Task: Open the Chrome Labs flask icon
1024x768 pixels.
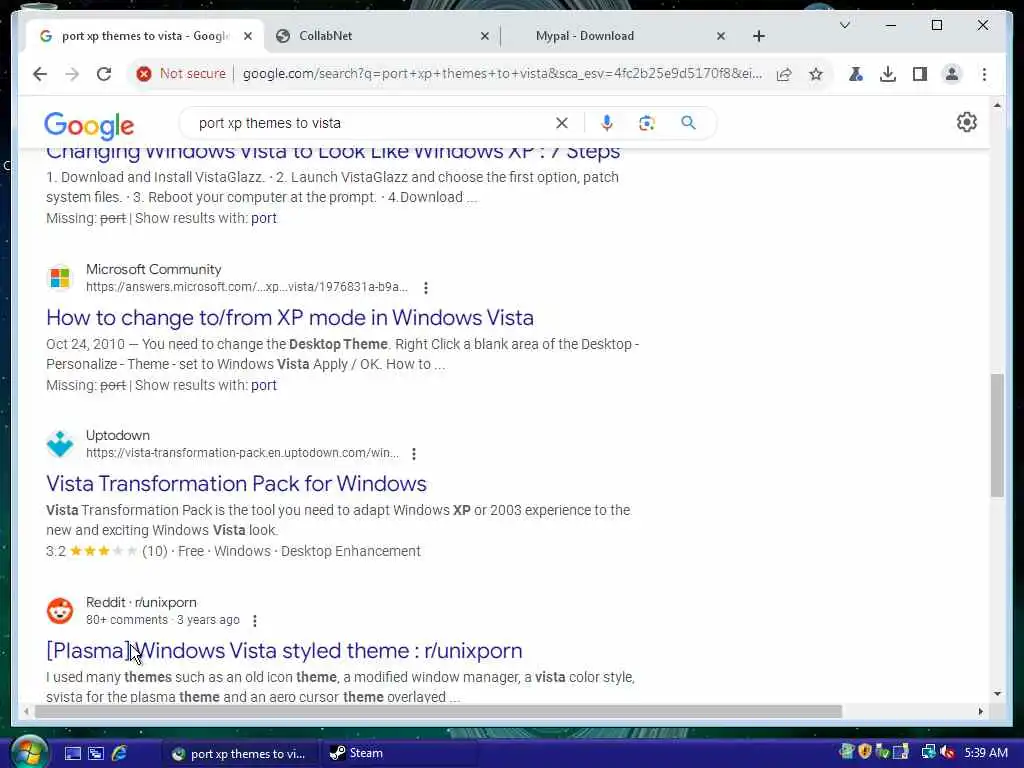Action: [856, 74]
